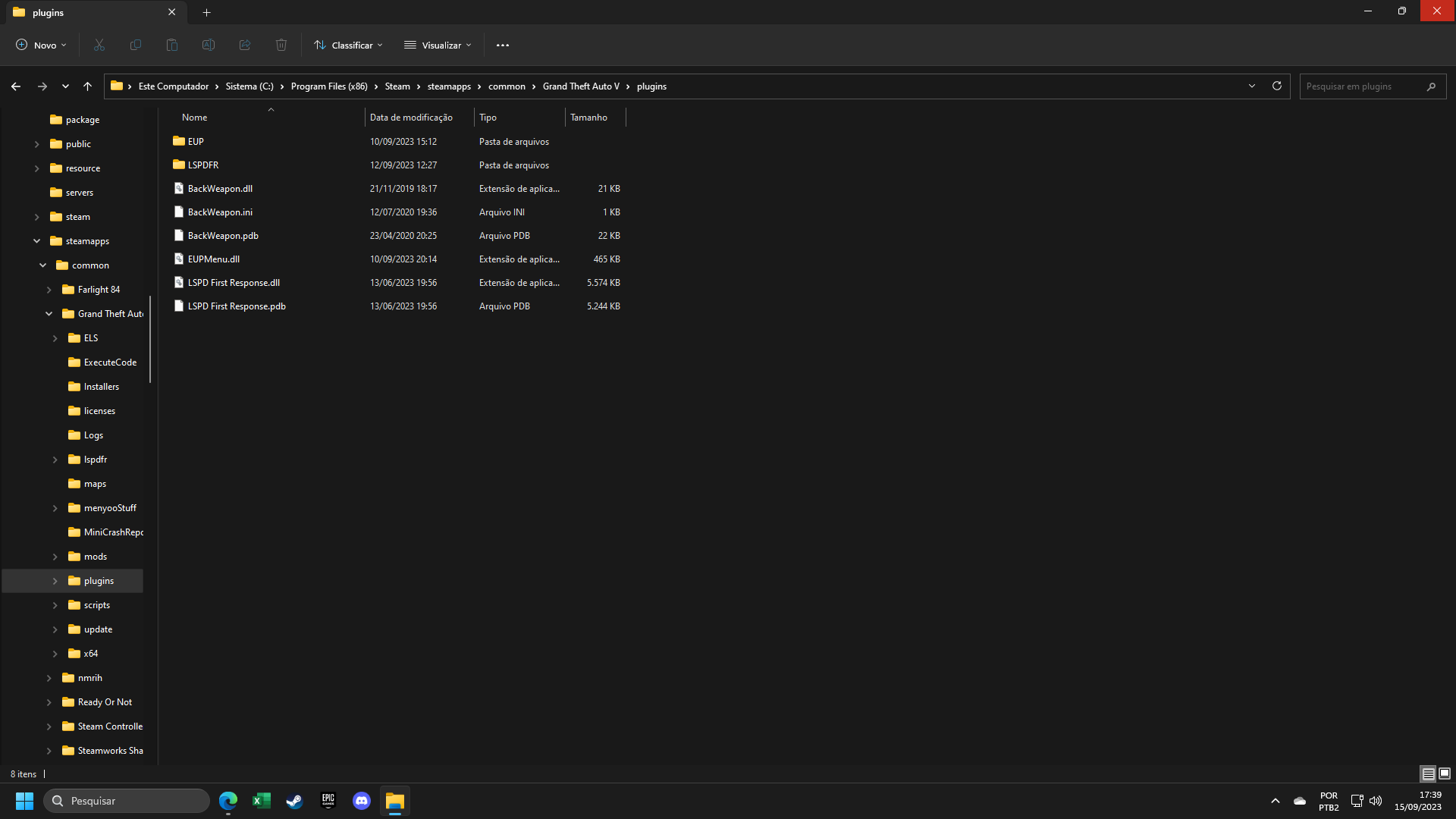This screenshot has height=819, width=1456.
Task: Click the Refresh button beside address bar
Action: pyautogui.click(x=1277, y=86)
